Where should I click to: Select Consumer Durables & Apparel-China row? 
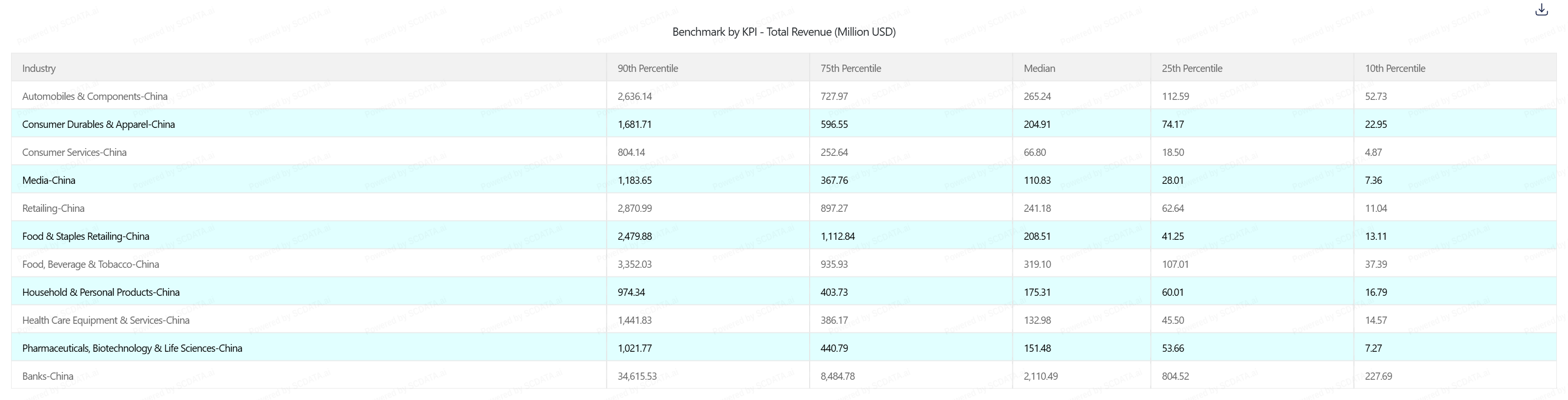[98, 124]
